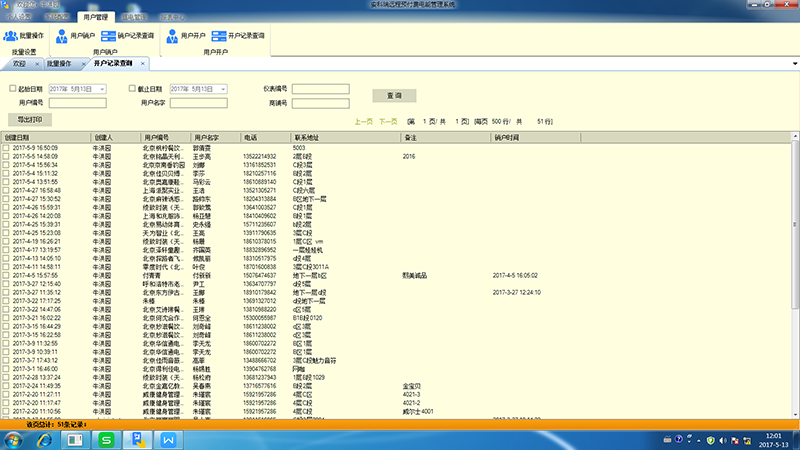Image resolution: width=800 pixels, height=450 pixels.
Task: Click the 查询 query button
Action: click(x=394, y=95)
